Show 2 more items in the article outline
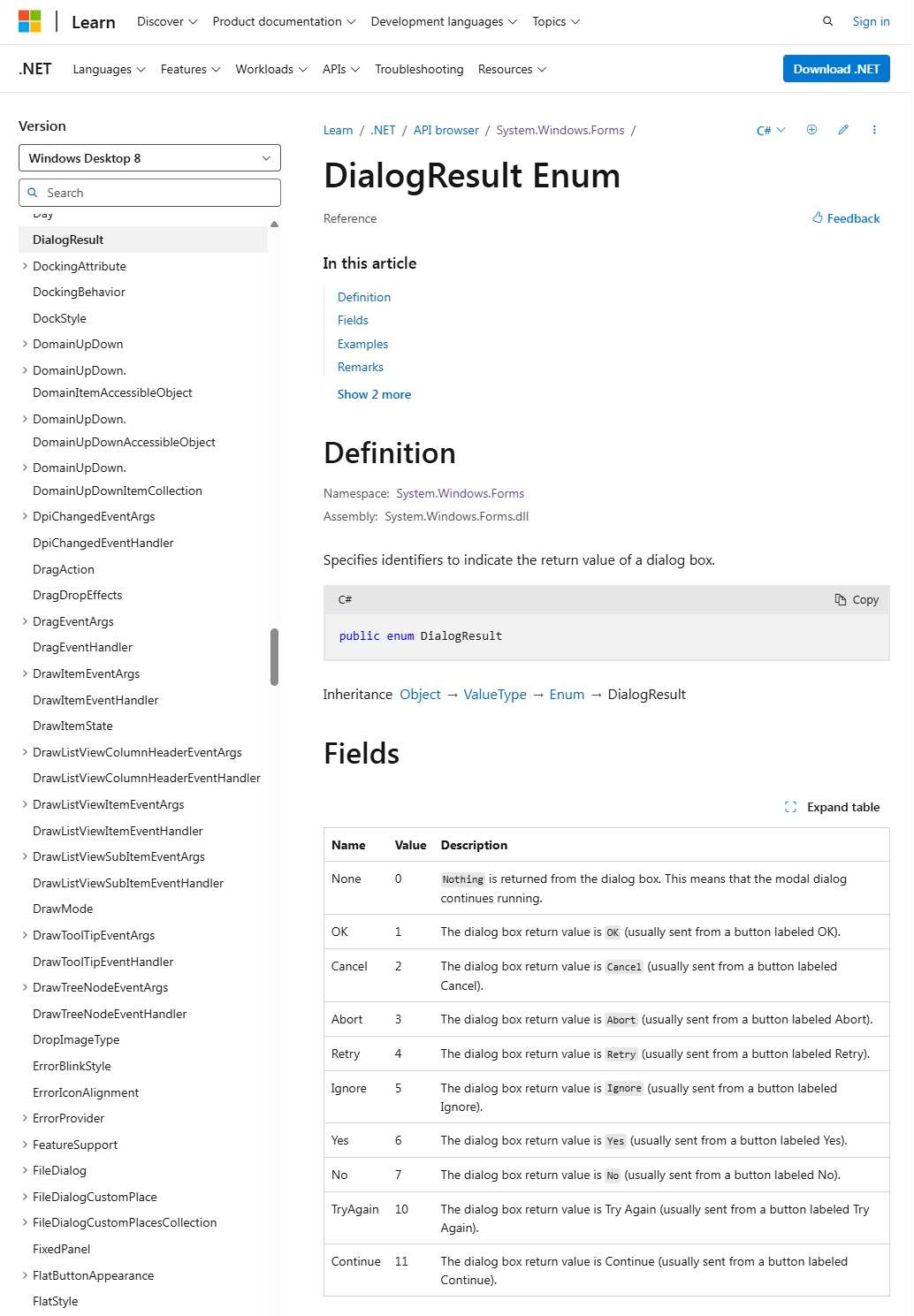Viewport: 914px width, 1316px height. (374, 394)
